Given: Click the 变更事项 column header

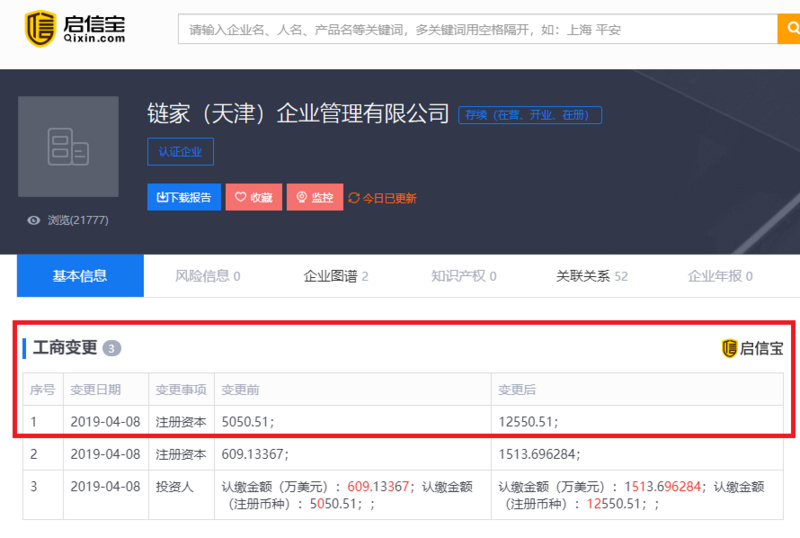Looking at the screenshot, I should (x=181, y=390).
